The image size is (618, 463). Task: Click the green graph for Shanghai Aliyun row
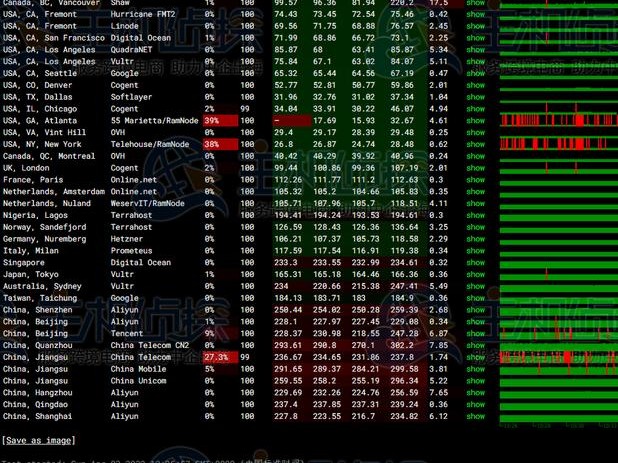click(558, 417)
